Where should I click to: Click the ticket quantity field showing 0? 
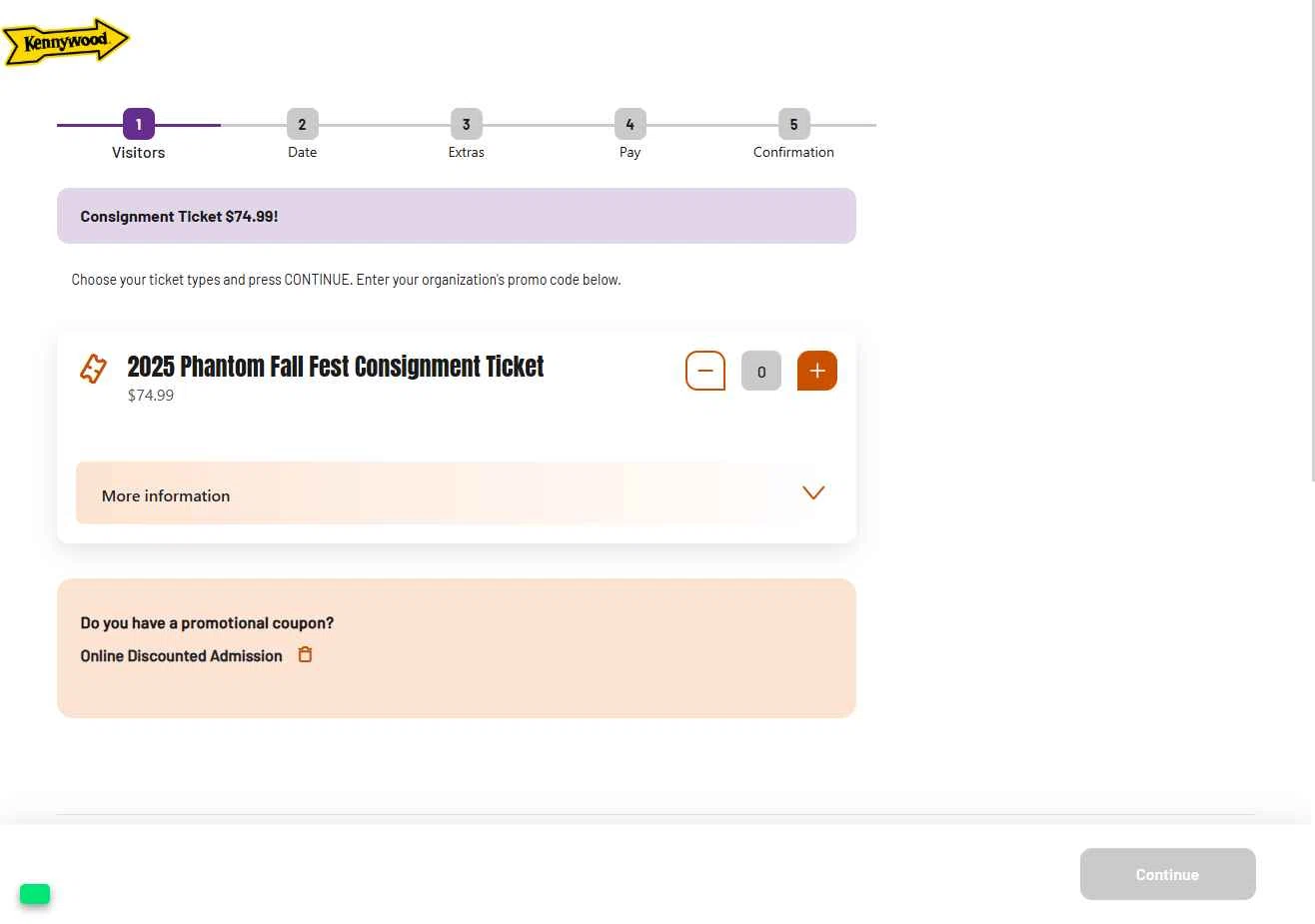[761, 372]
